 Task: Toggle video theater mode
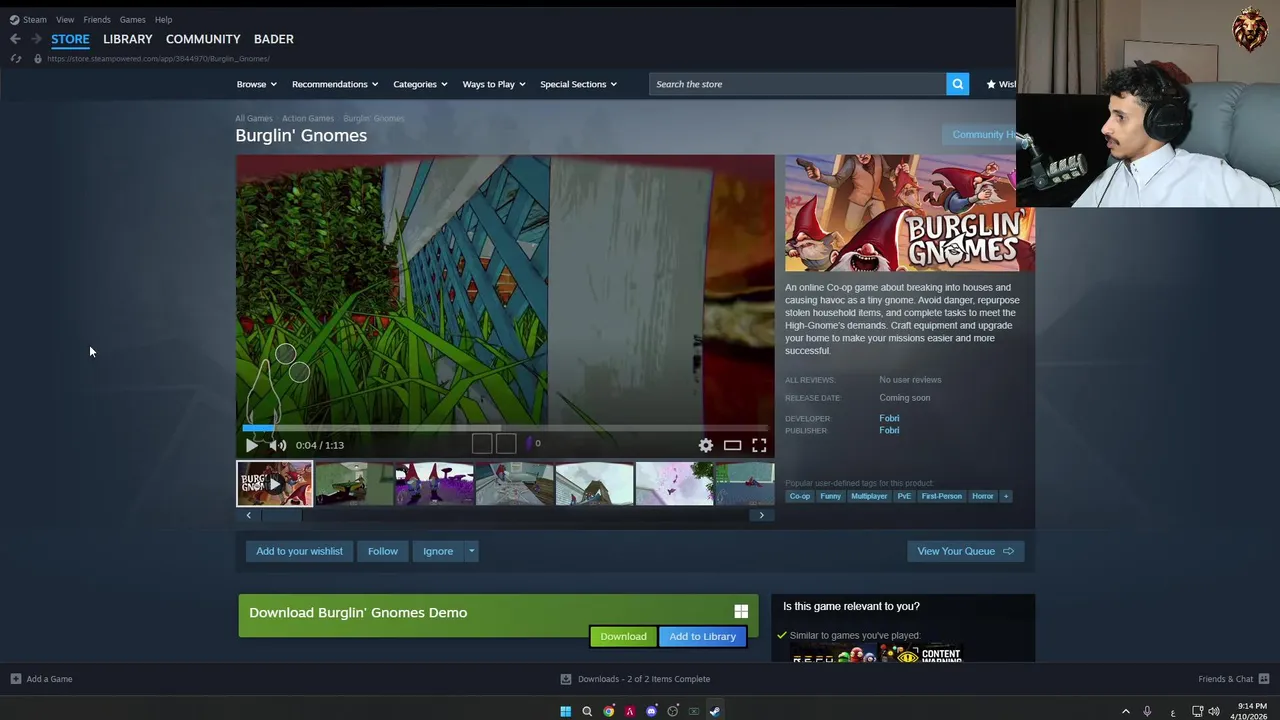[x=732, y=445]
